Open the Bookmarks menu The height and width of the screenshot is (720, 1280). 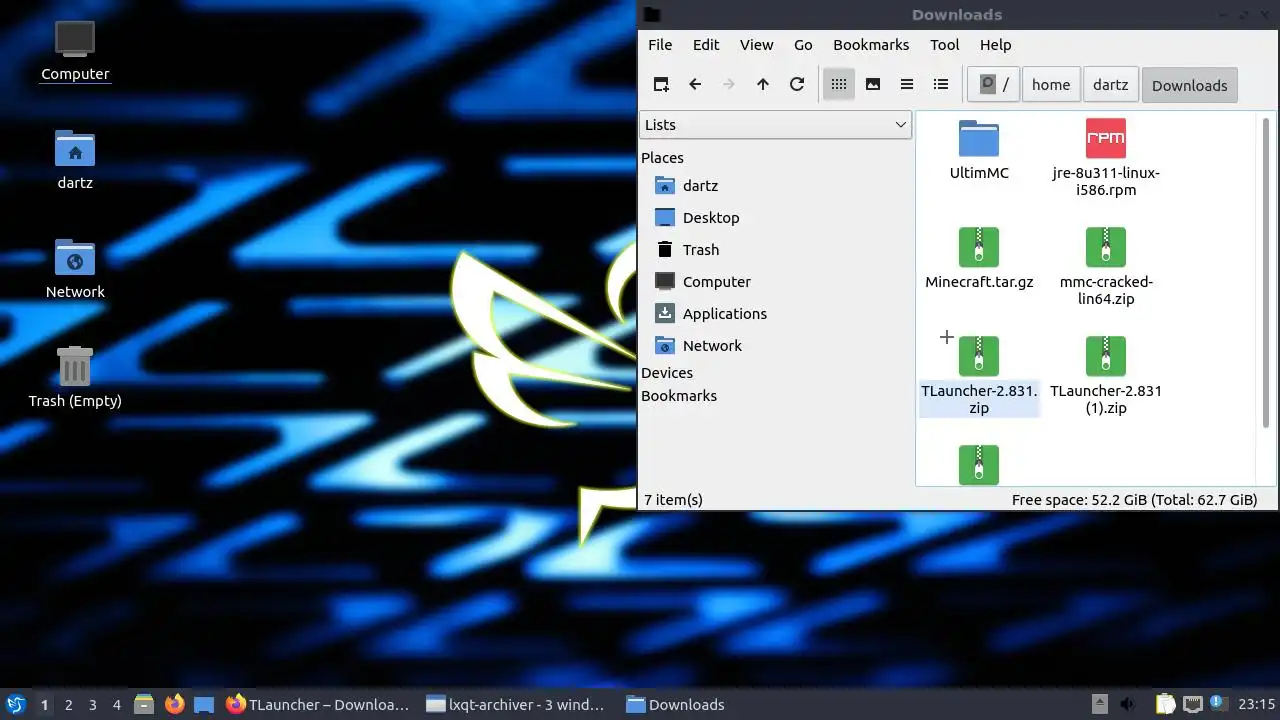click(871, 45)
